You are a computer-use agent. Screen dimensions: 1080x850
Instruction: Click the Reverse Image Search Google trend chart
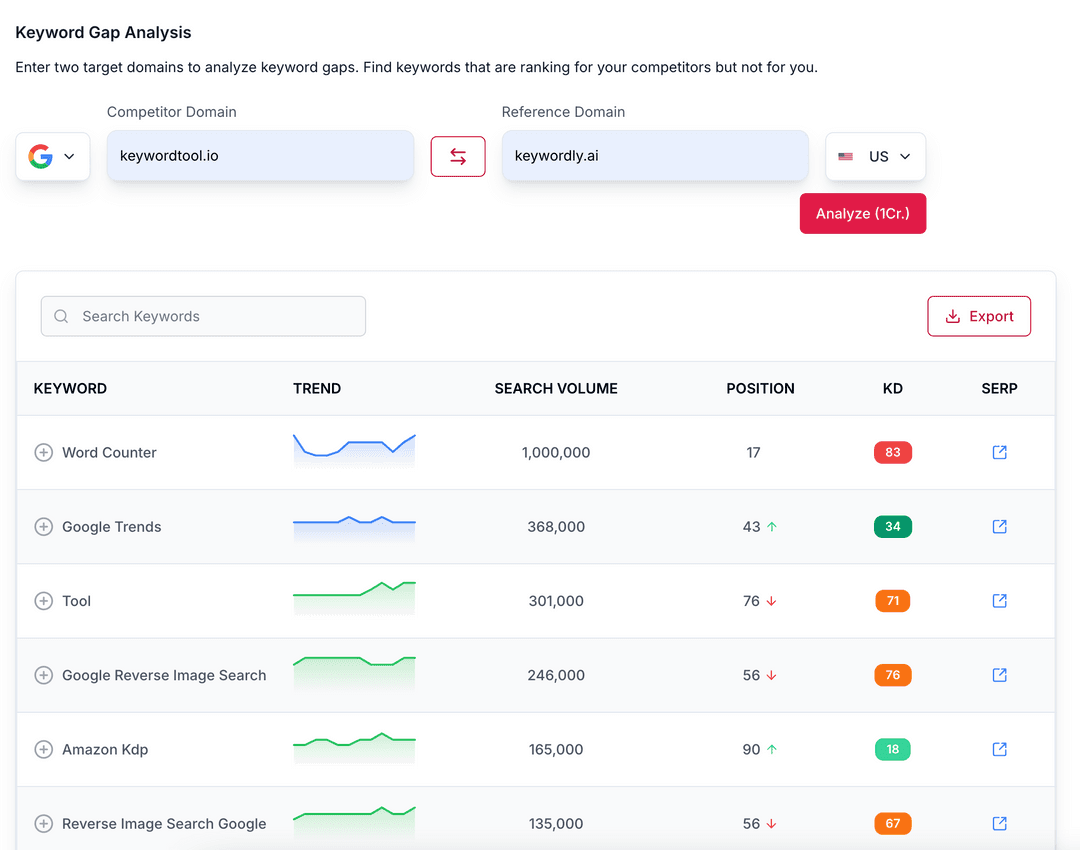point(354,822)
